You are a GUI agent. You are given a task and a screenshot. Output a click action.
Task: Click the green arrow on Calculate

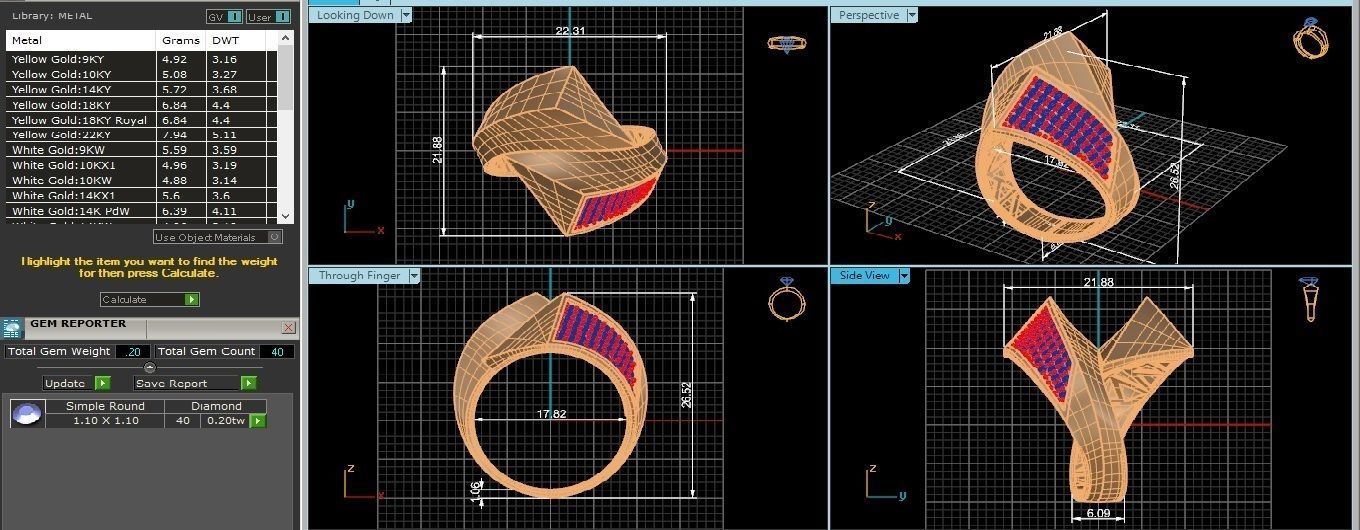tap(192, 299)
